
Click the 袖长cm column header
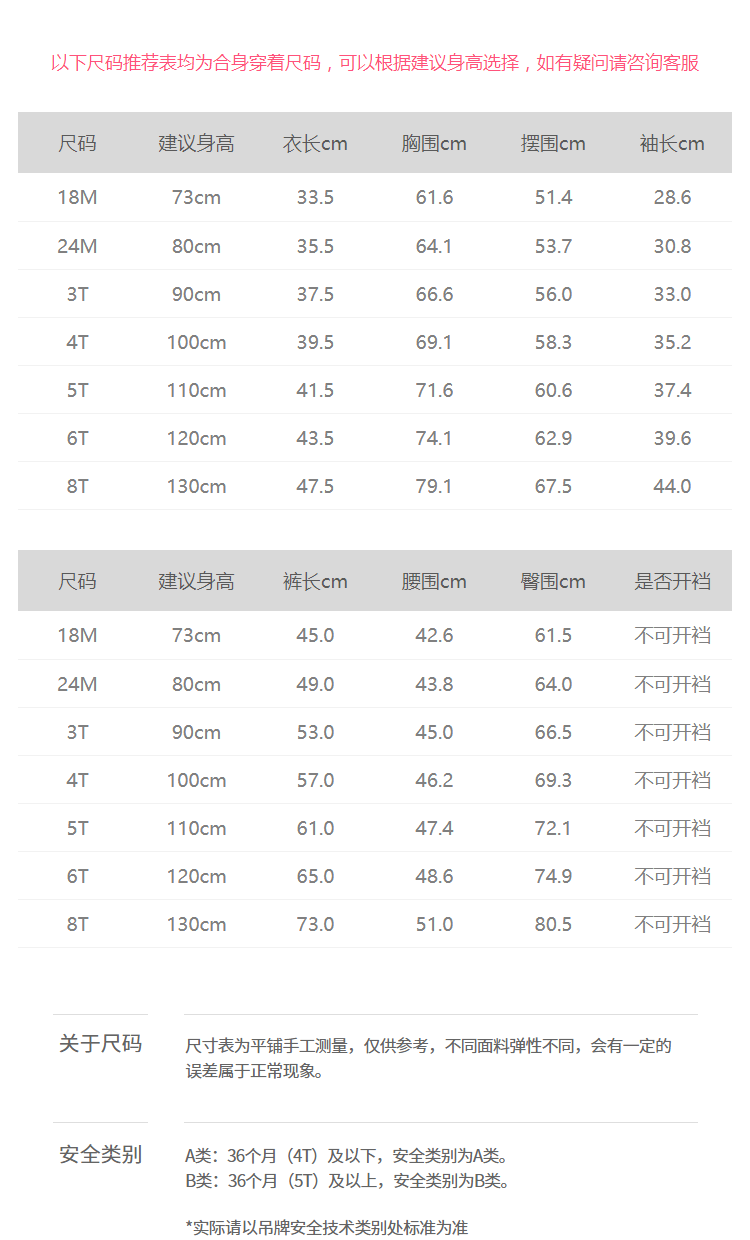tap(672, 143)
